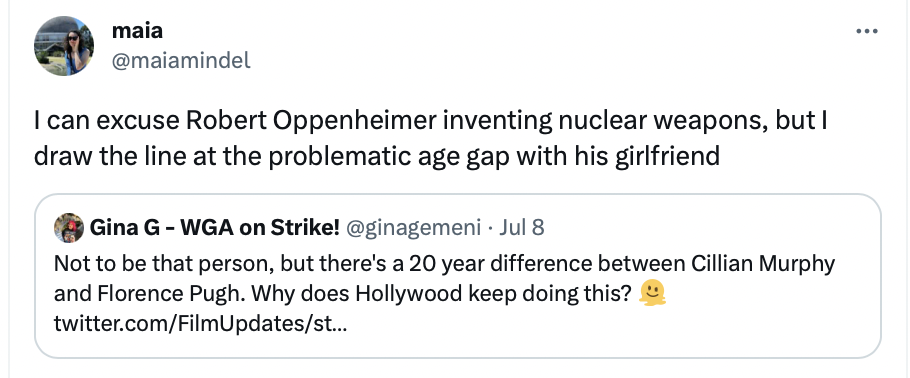Viewport: 910px width, 378px height.
Task: Follow the twitter.com/FilmUpdates link
Action: coord(200,324)
